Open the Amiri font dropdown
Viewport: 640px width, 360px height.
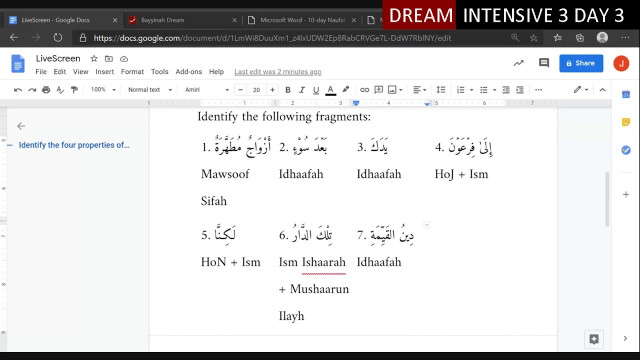[207, 89]
